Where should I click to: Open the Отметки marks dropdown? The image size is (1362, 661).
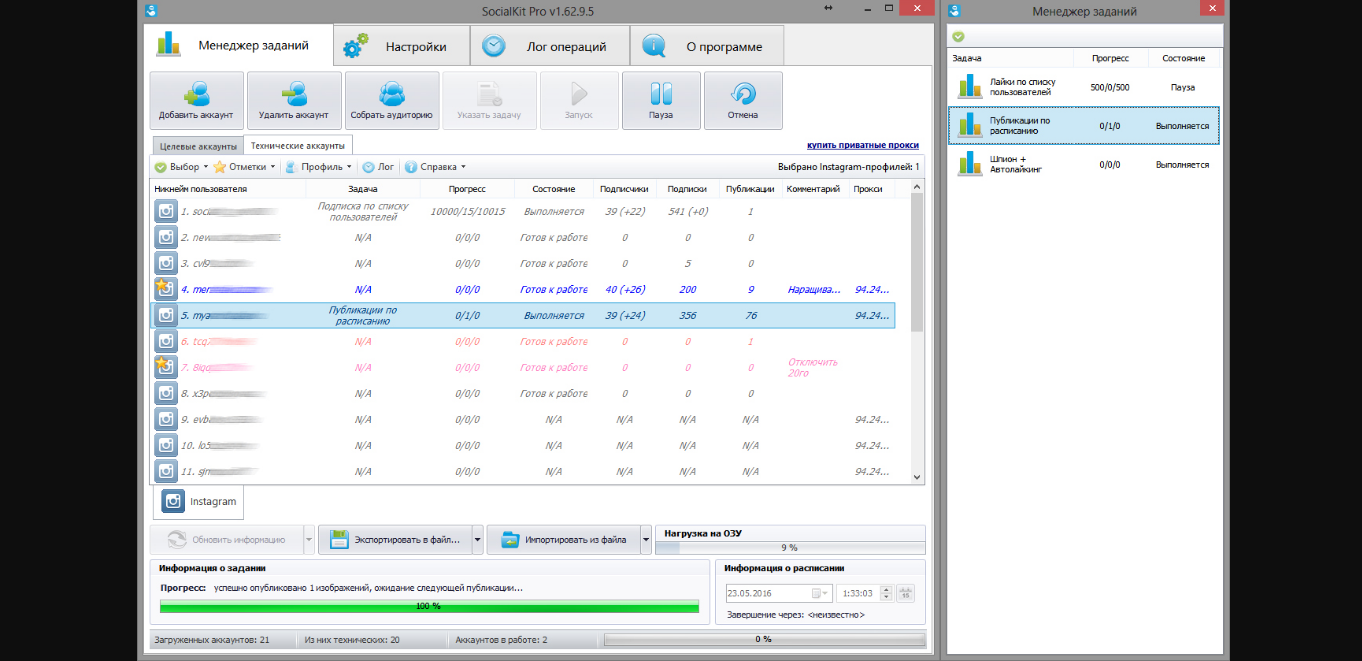[x=244, y=167]
